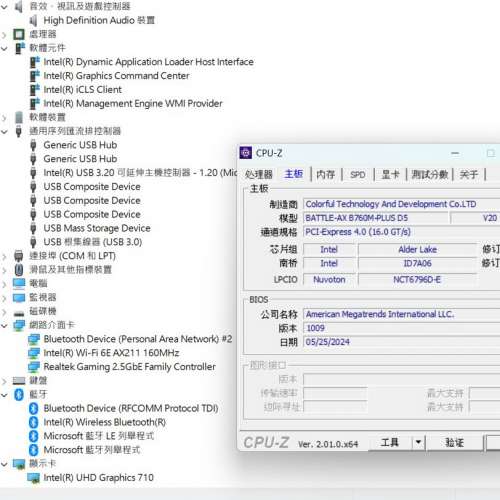
Task: Switch to the CPU-Z processor tab
Action: coord(259,174)
